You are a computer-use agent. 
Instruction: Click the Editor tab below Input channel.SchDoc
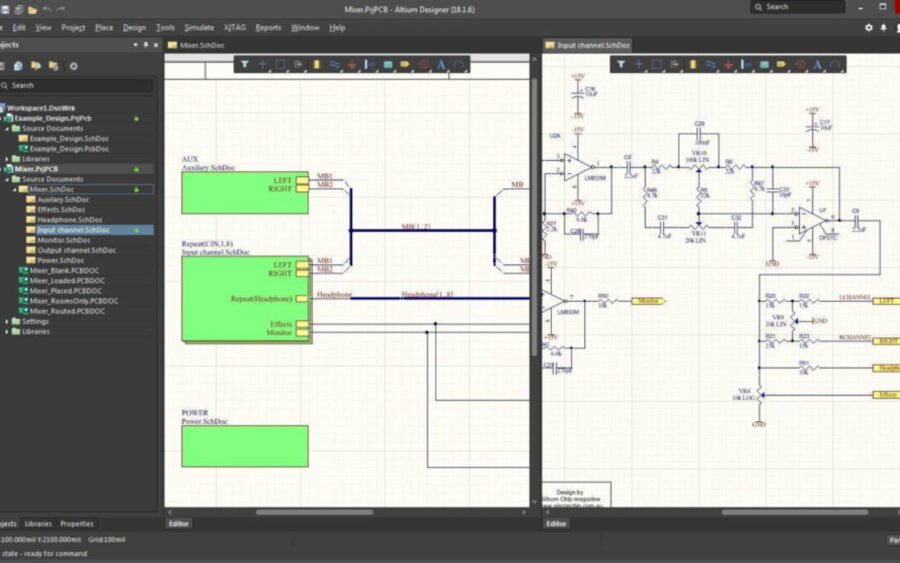[x=556, y=524]
